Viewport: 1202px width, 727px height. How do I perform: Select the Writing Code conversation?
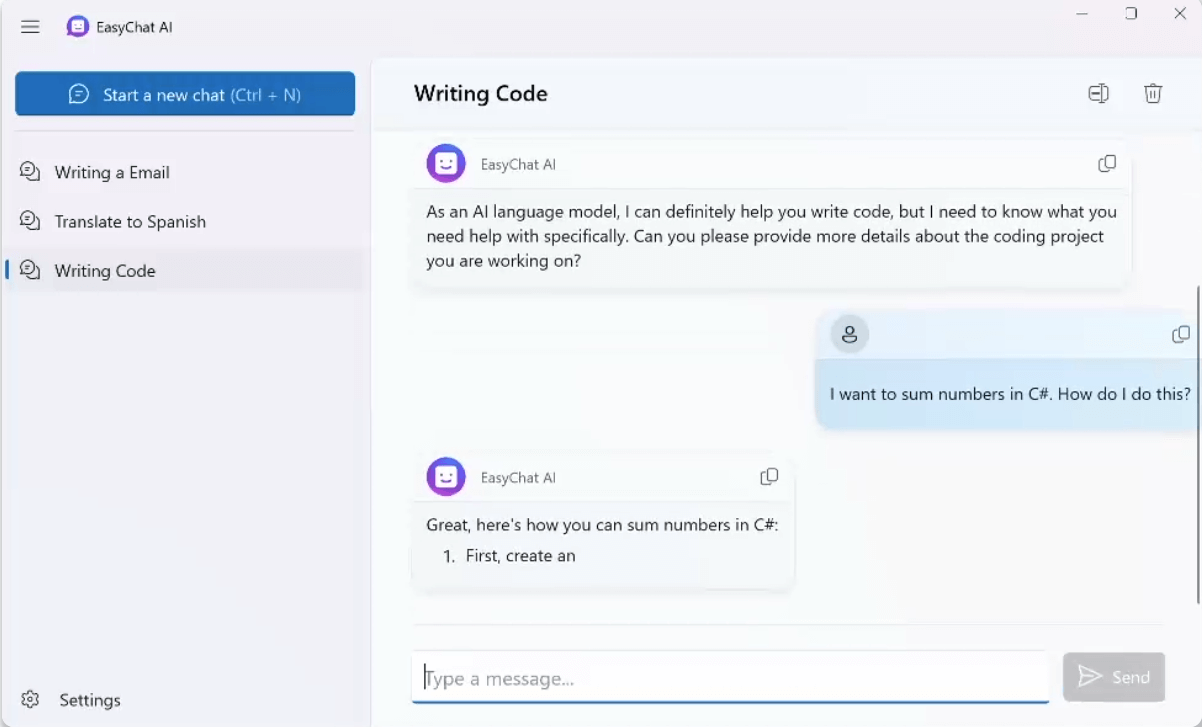(105, 270)
